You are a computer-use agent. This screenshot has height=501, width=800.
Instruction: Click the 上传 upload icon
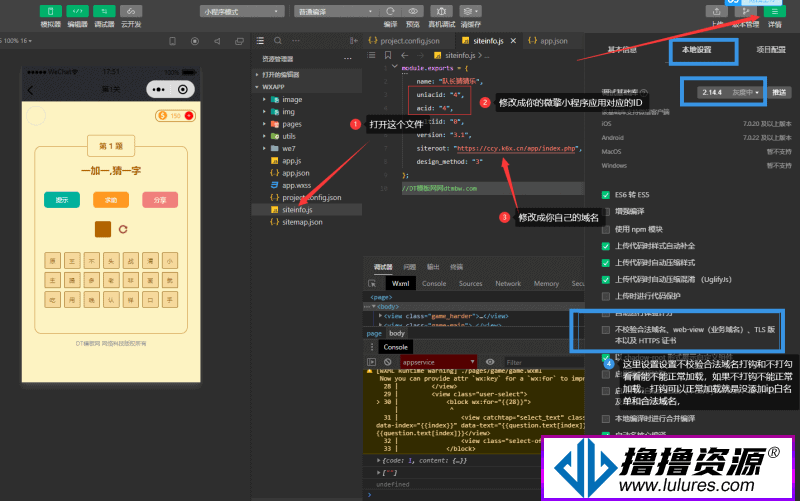716,11
